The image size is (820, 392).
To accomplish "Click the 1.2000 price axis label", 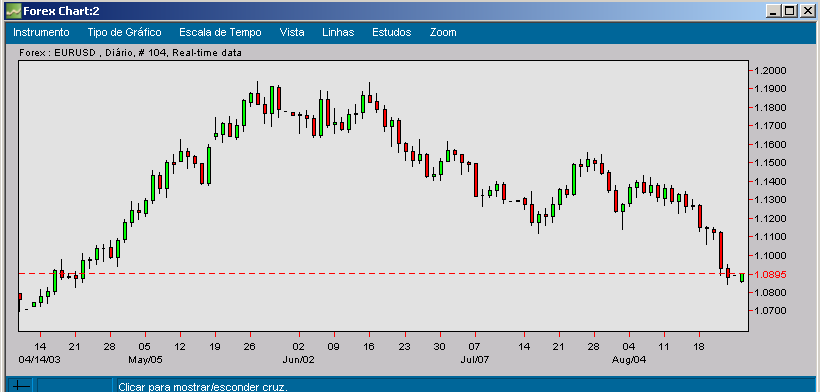I will pos(770,71).
